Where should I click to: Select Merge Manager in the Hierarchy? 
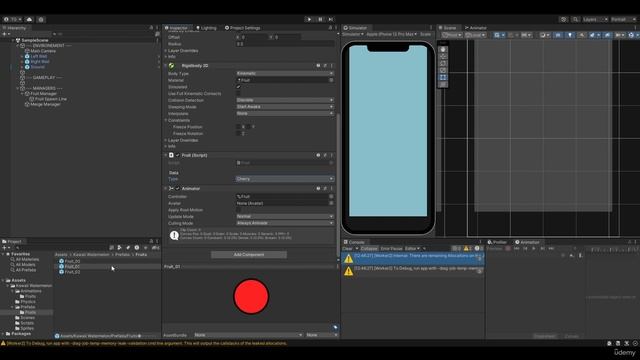coord(45,104)
